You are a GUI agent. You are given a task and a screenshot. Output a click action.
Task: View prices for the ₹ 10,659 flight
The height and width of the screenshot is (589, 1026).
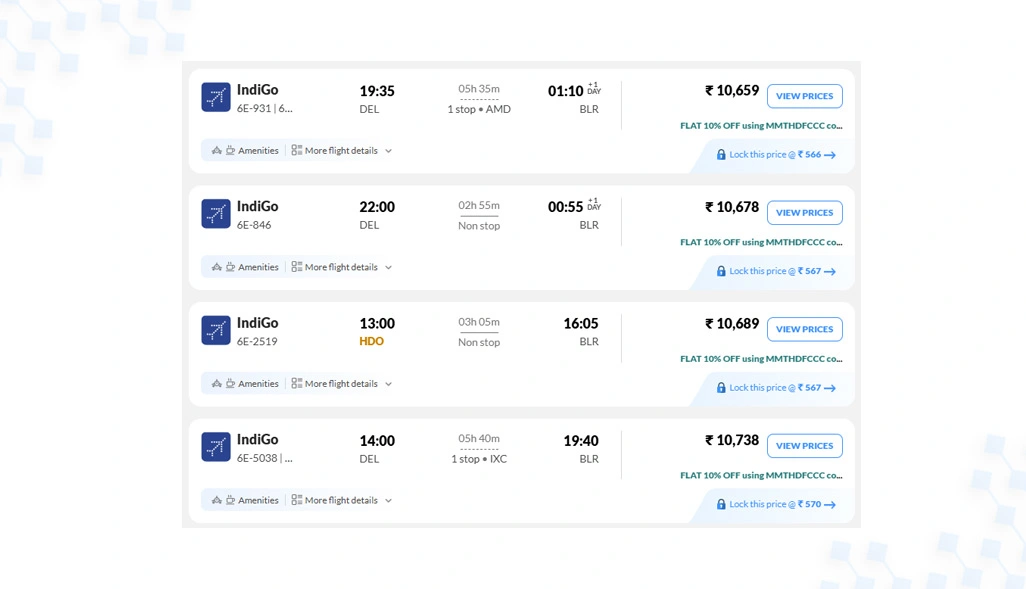[804, 96]
